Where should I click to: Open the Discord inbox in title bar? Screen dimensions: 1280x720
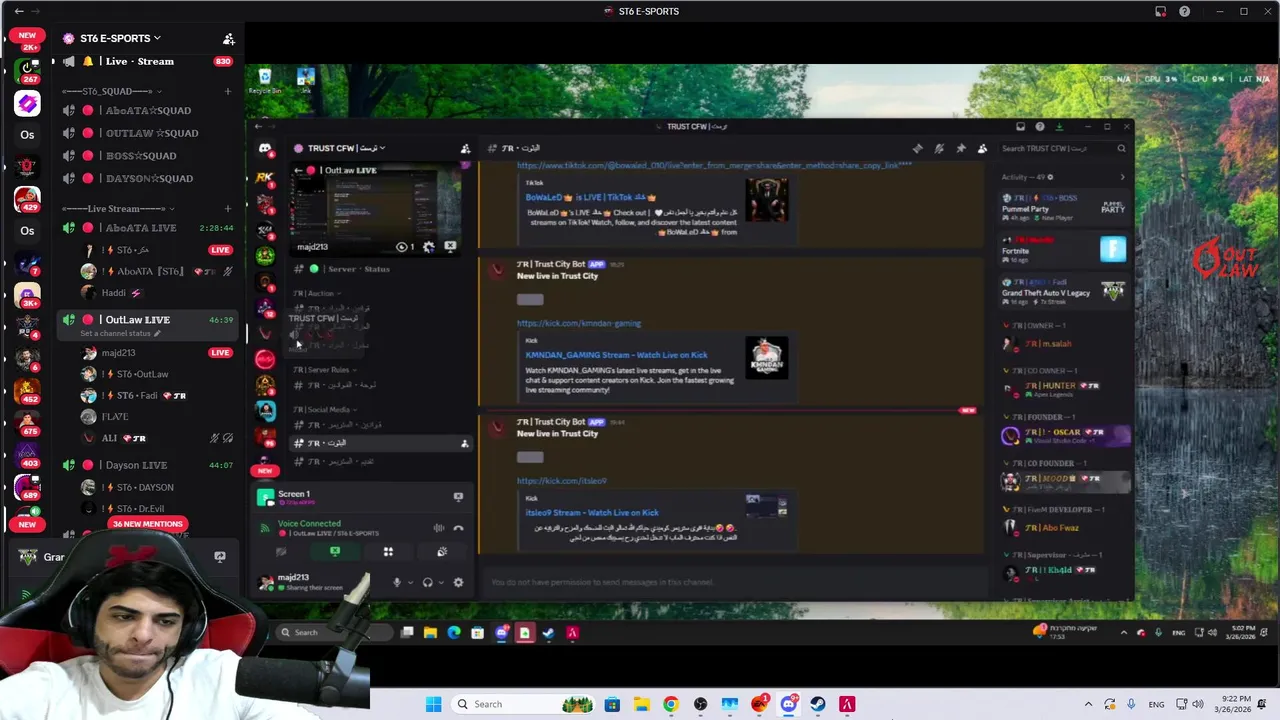point(1160,11)
